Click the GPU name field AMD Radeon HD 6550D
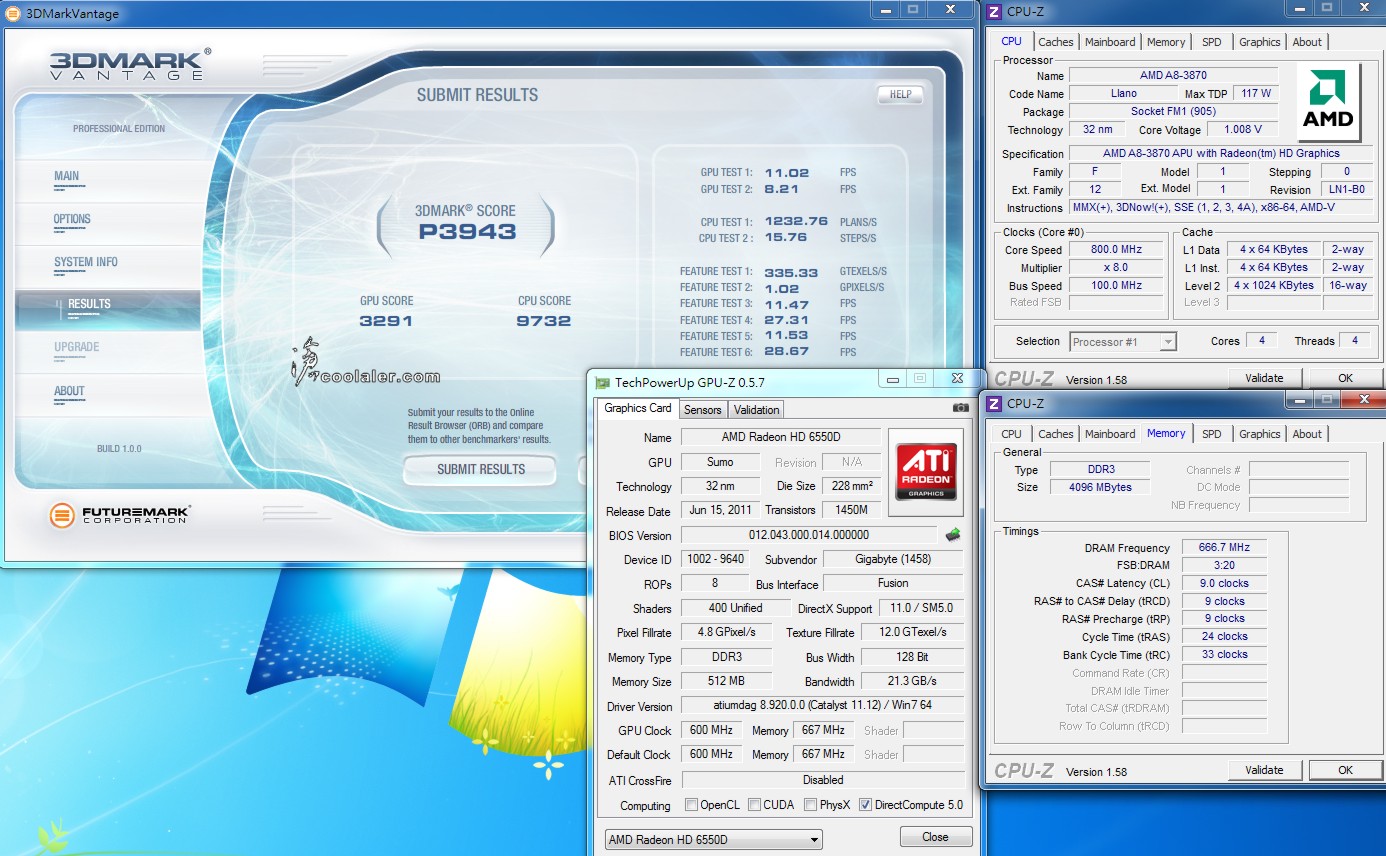Image resolution: width=1386 pixels, height=856 pixels. point(781,437)
